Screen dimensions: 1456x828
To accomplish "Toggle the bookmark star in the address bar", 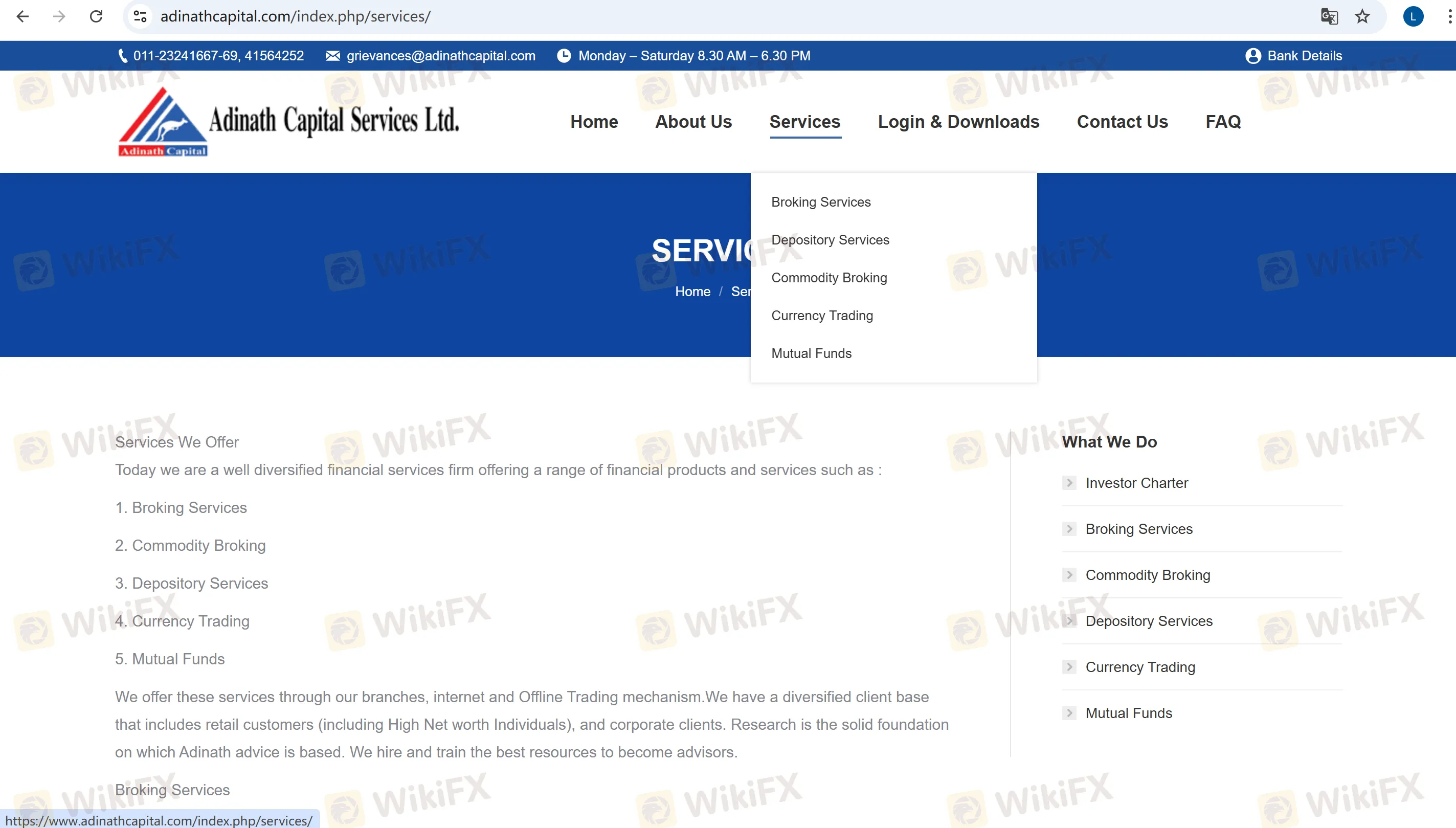I will pyautogui.click(x=1362, y=16).
